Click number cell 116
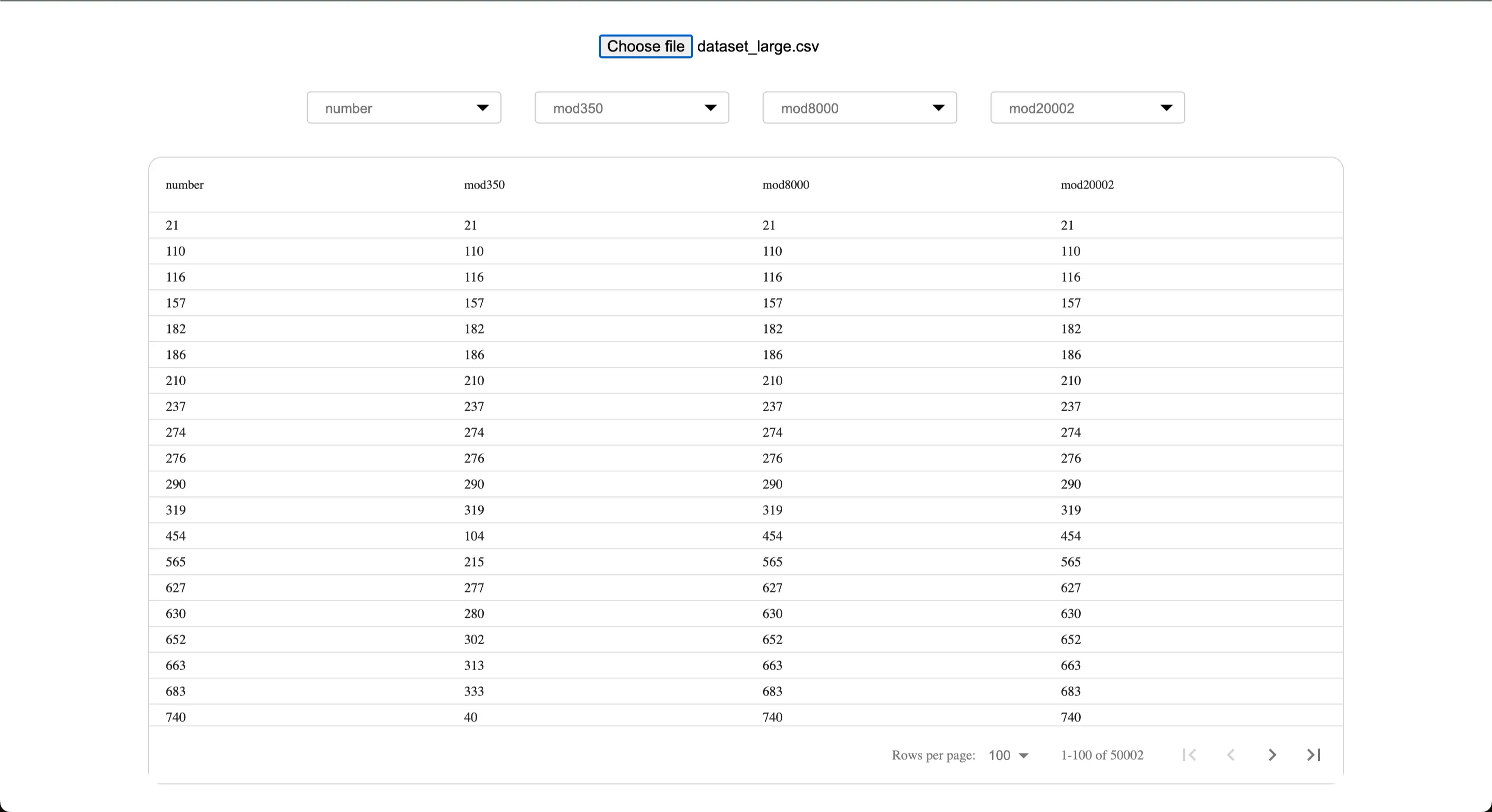The height and width of the screenshot is (812, 1492). 176,277
